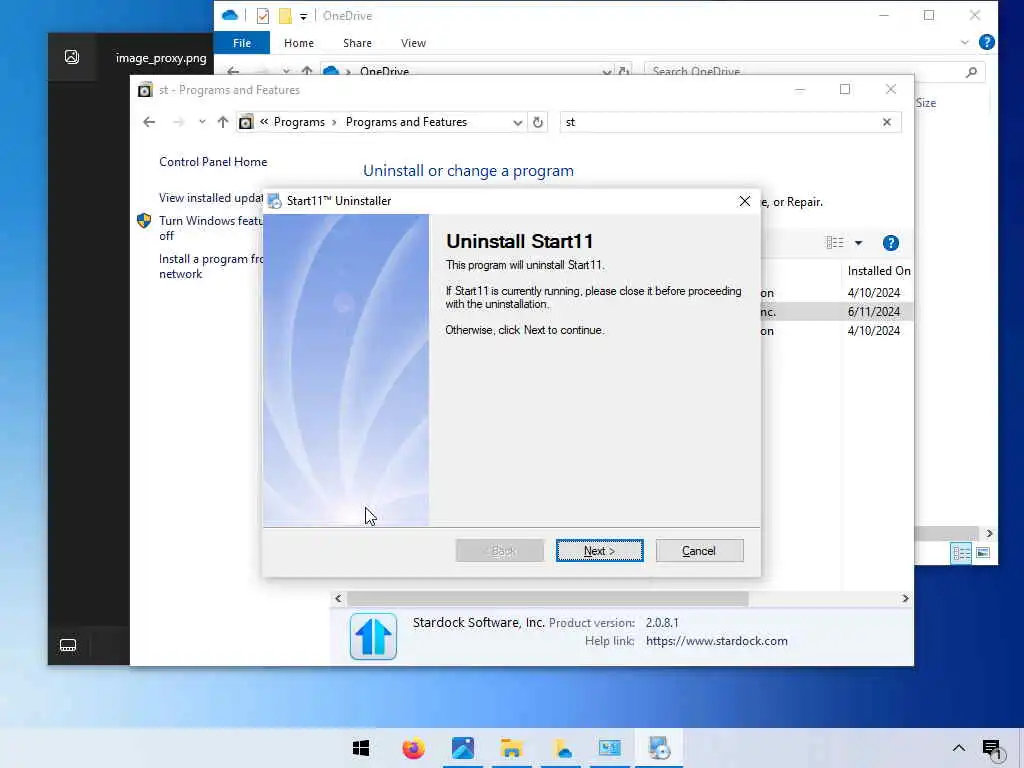Image resolution: width=1024 pixels, height=768 pixels.
Task: Open view options dropdown arrow in program list
Action: pos(858,243)
